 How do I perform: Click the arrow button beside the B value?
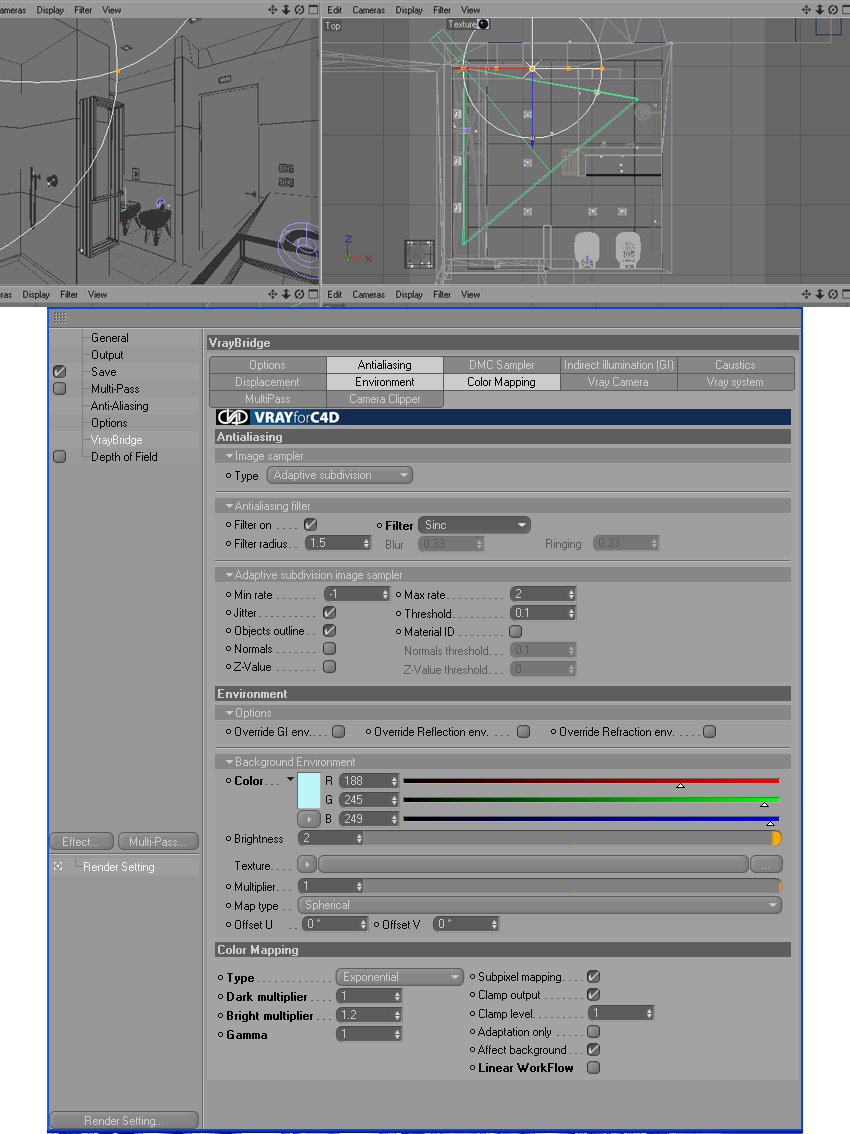309,819
